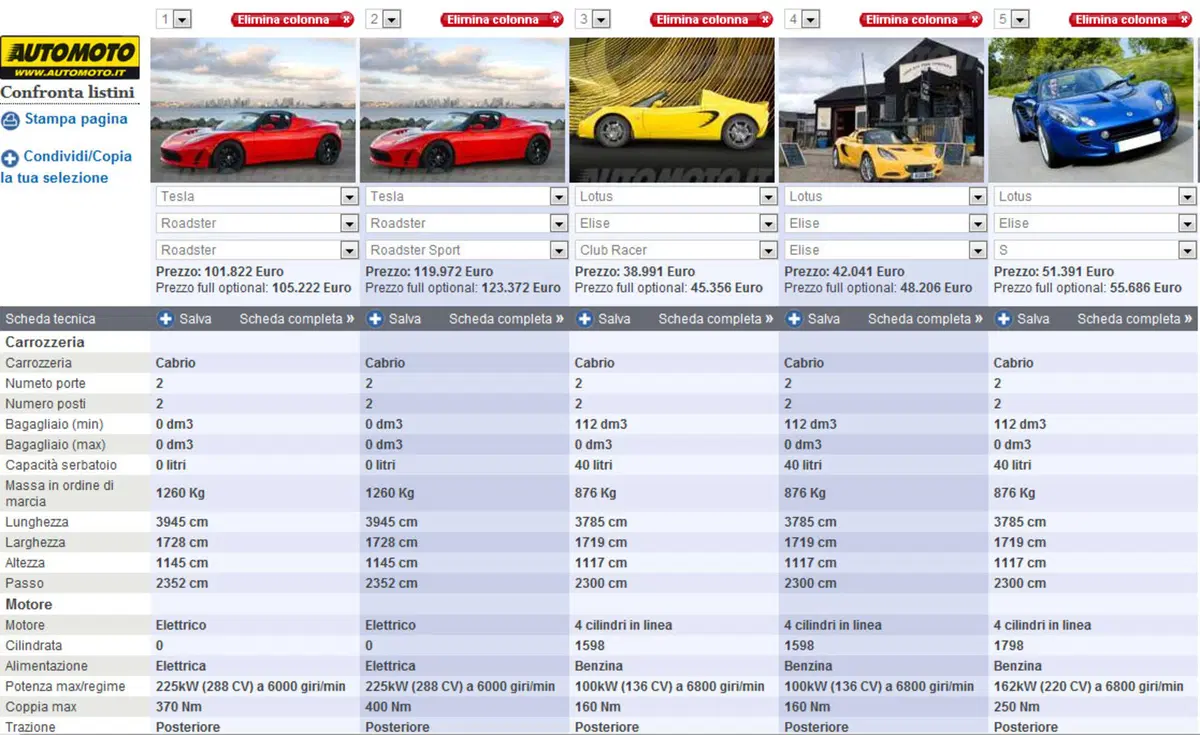Click the Stampa pagina link
This screenshot has height=735, width=1200.
click(x=76, y=119)
